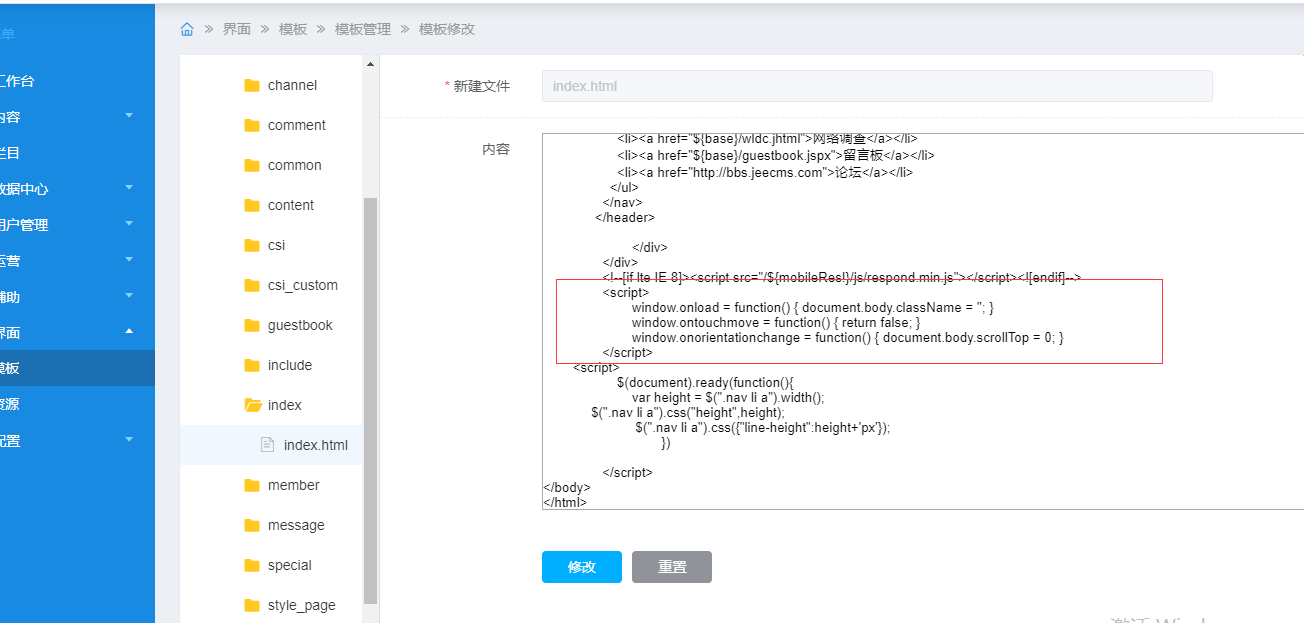Select index.html file in tree
Screen dimensions: 1304x623
point(271,445)
